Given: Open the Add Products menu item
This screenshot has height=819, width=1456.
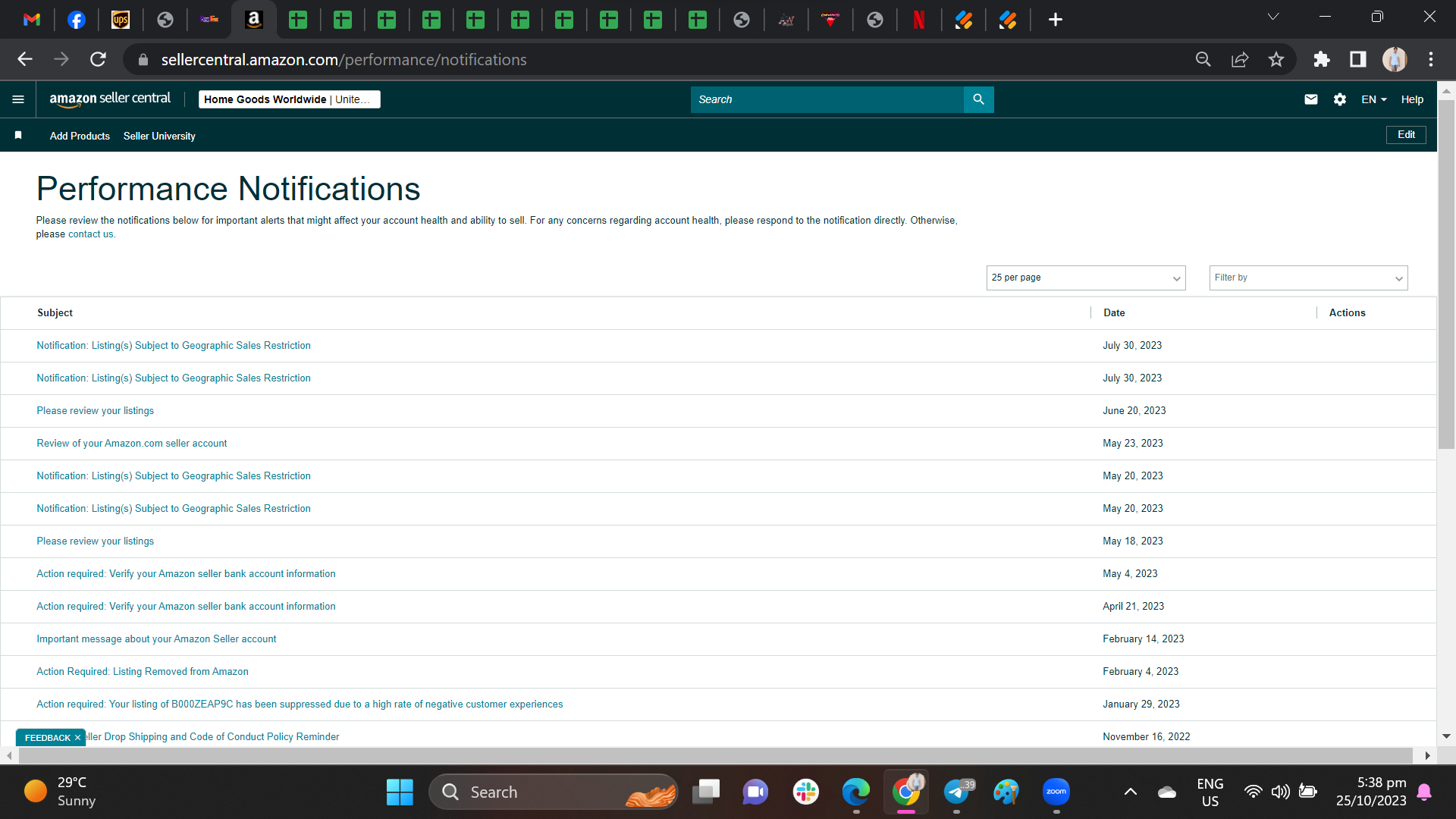Looking at the screenshot, I should 80,136.
